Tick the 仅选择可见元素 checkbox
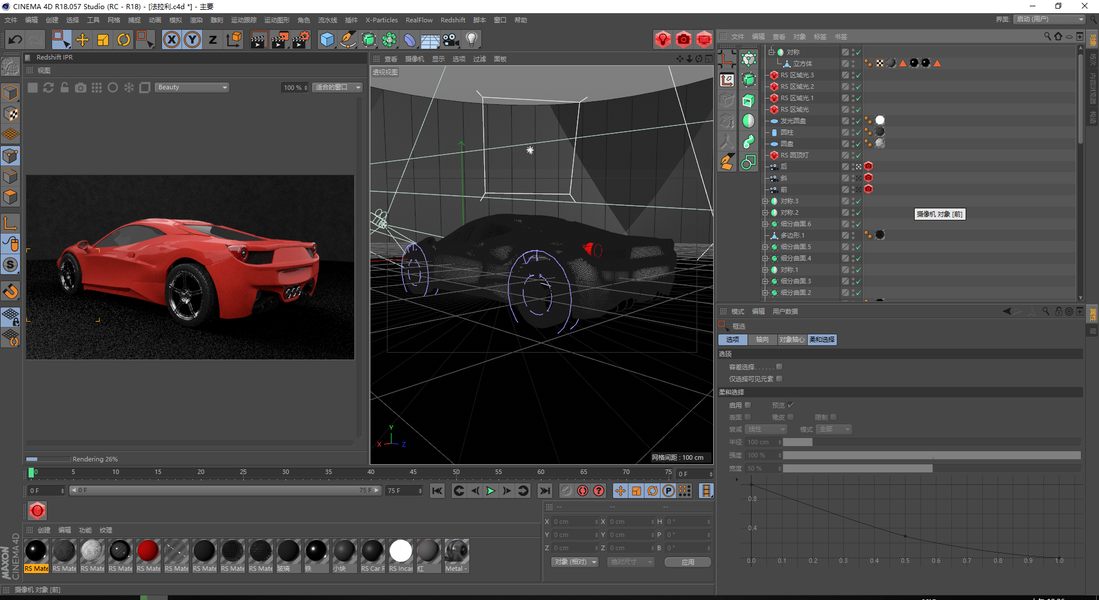Viewport: 1099px width, 600px height. [x=779, y=379]
